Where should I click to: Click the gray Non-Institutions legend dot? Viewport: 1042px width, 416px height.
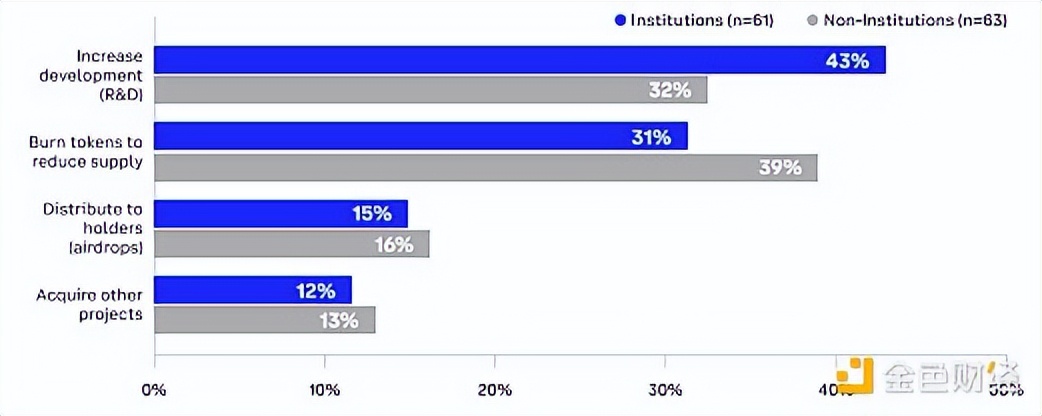tap(814, 20)
